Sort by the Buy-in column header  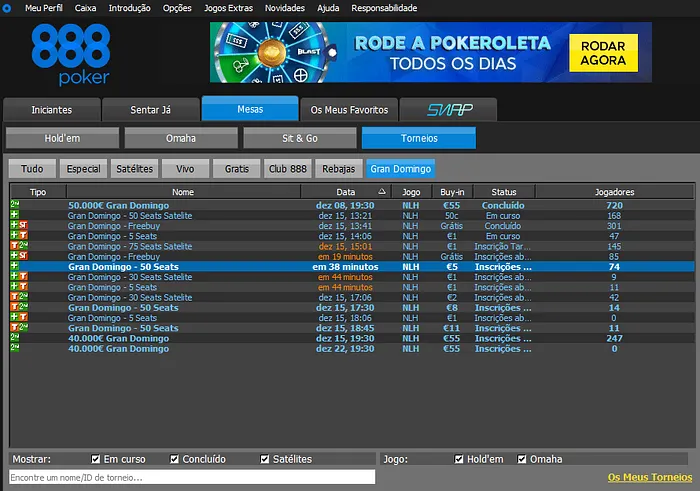(x=452, y=192)
